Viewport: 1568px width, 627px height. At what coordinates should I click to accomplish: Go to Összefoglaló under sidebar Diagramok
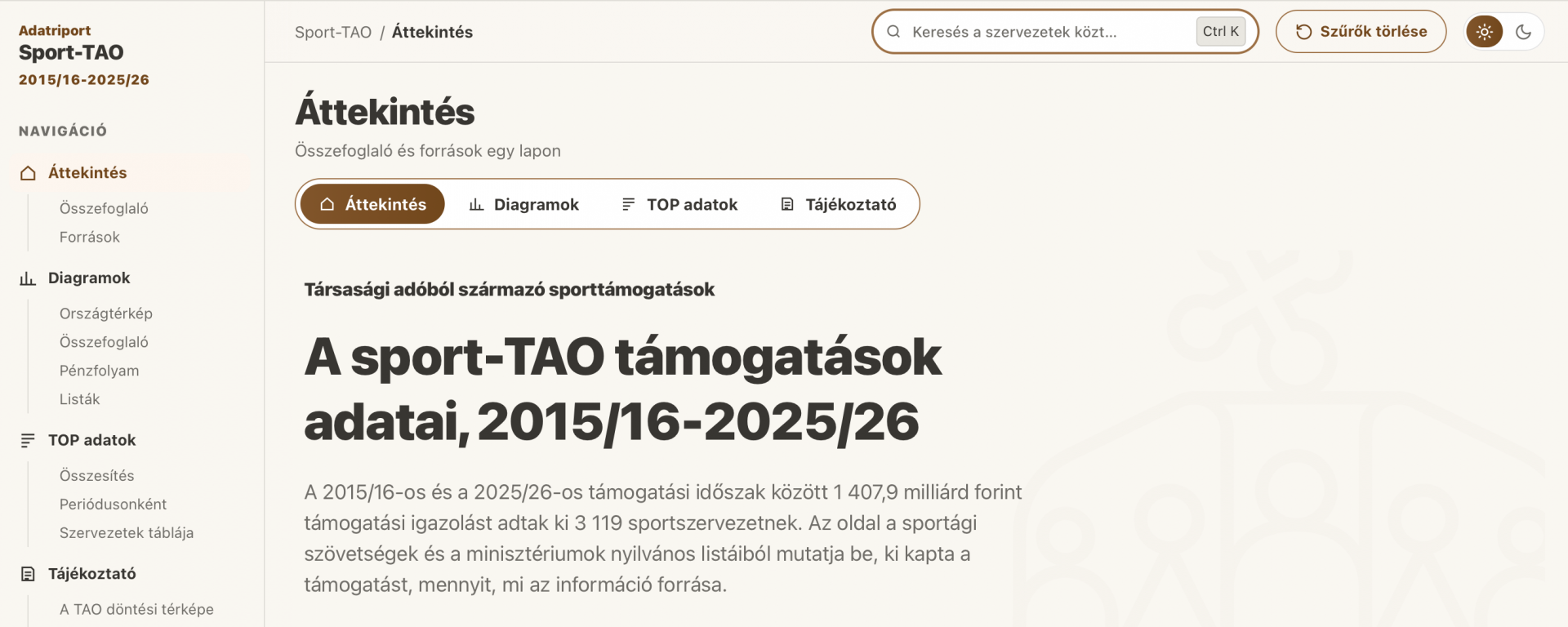[104, 343]
